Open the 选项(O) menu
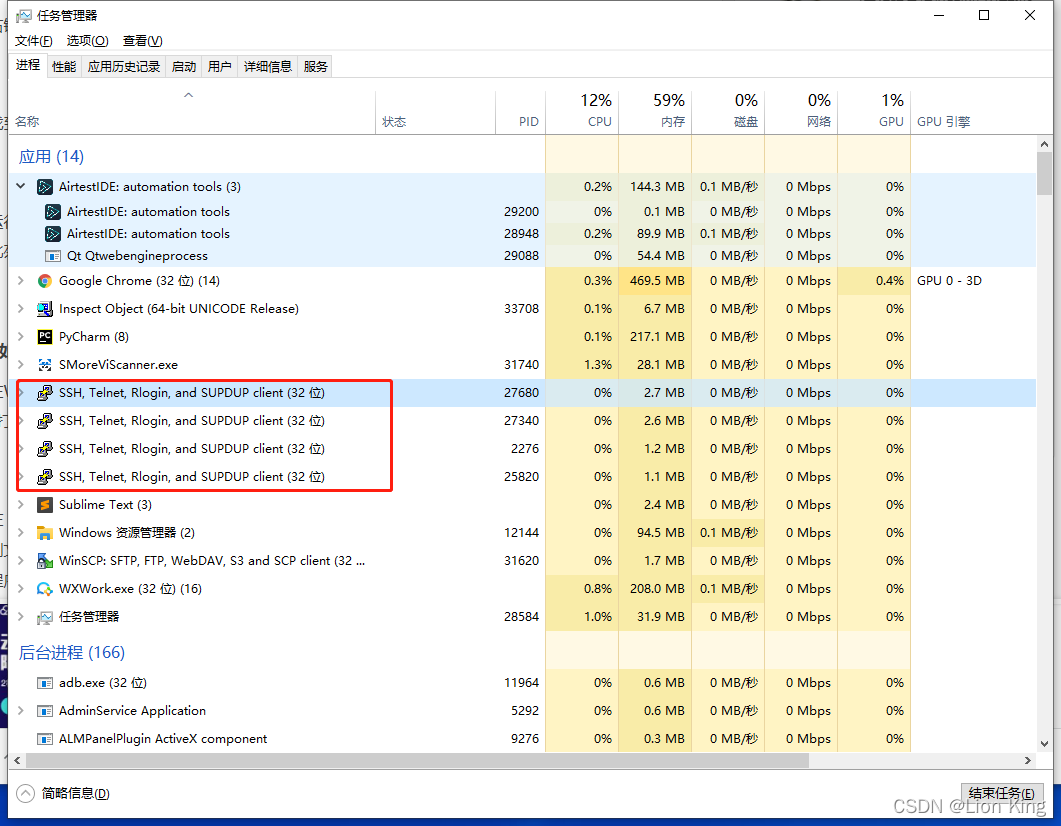This screenshot has width=1061, height=826. click(87, 41)
